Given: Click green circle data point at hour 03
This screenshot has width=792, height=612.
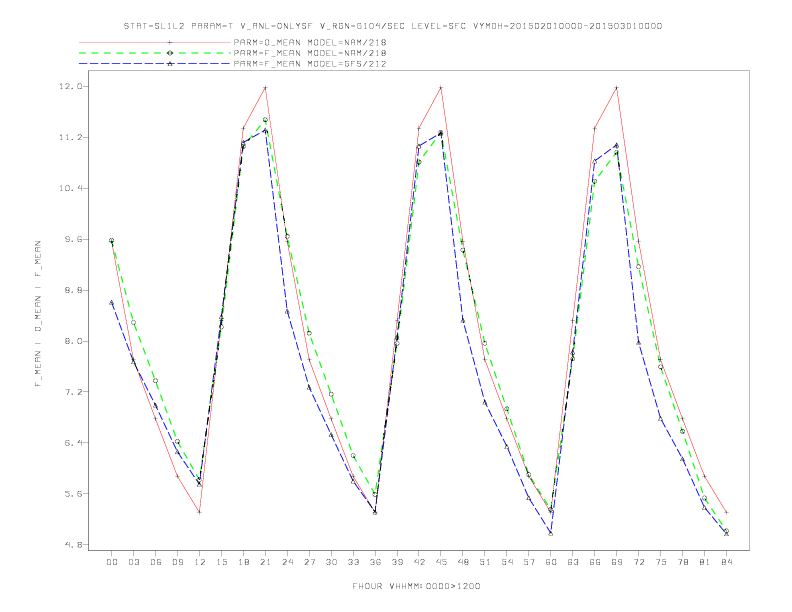Looking at the screenshot, I should [133, 322].
